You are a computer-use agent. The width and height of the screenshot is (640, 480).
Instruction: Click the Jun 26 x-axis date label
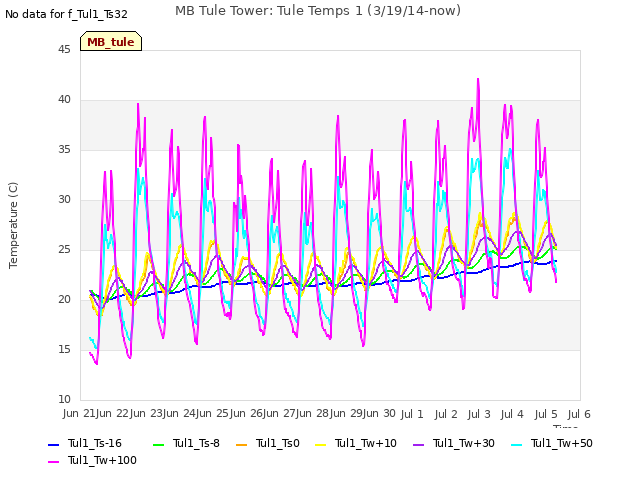click(x=246, y=414)
